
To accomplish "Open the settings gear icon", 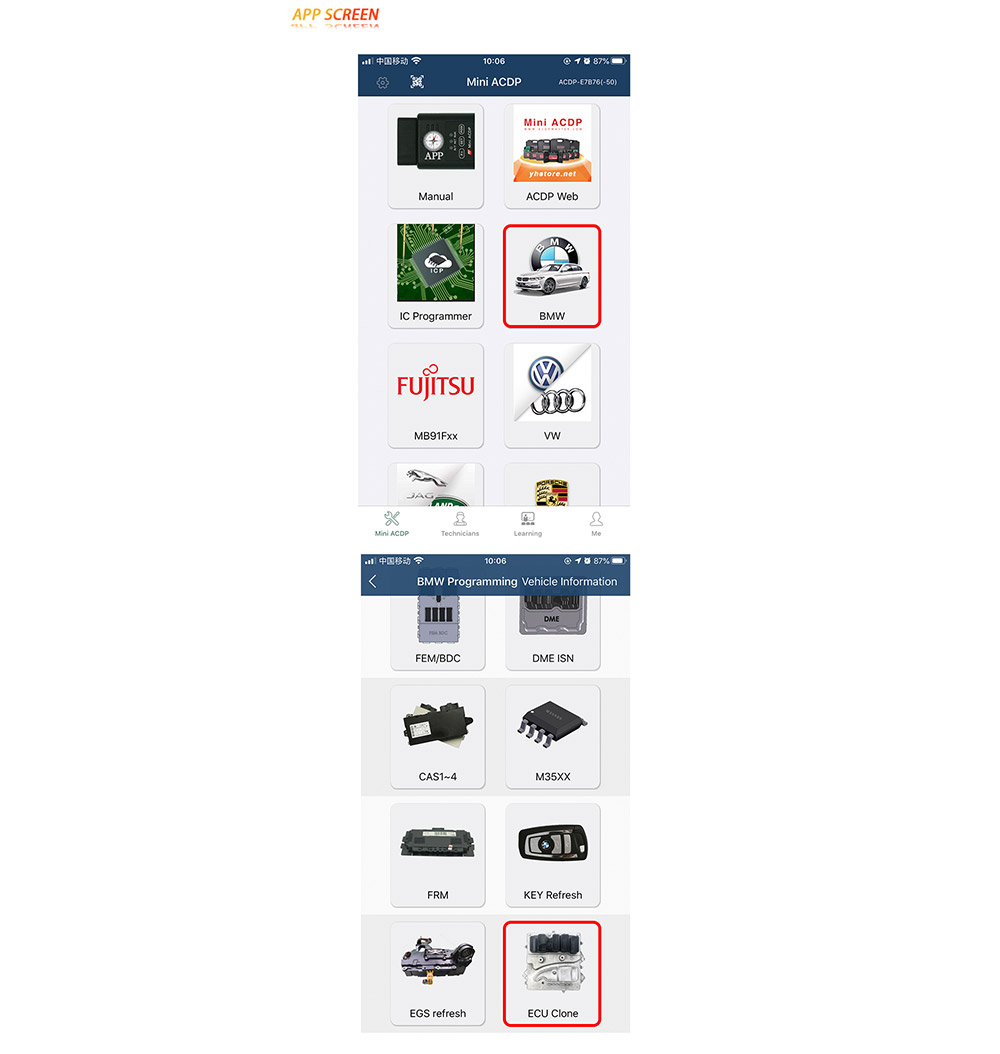I will (x=382, y=82).
